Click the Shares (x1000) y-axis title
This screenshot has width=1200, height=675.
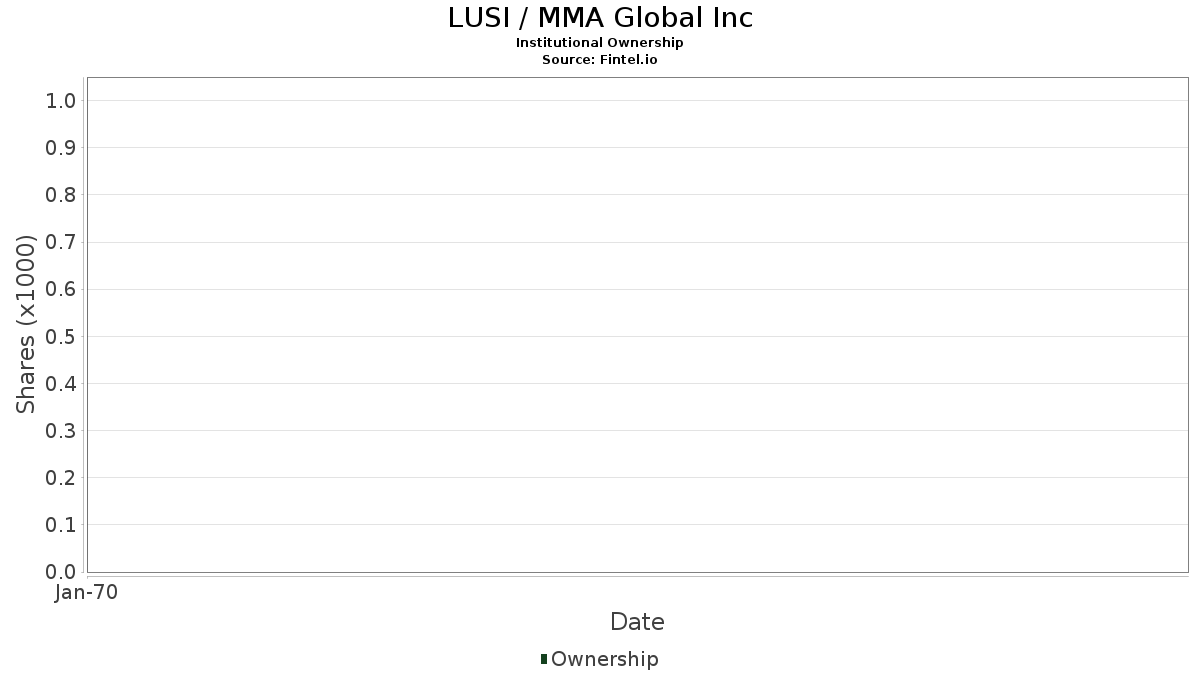coord(27,324)
